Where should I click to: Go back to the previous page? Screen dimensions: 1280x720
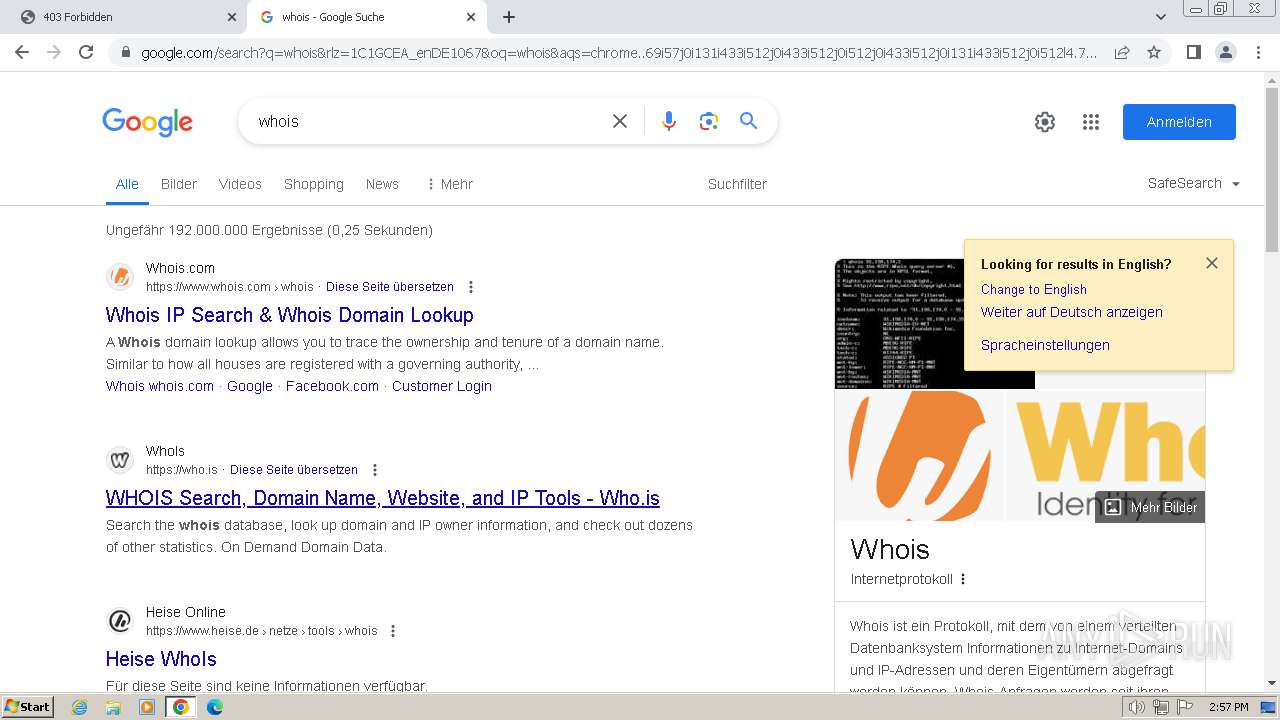(x=22, y=52)
